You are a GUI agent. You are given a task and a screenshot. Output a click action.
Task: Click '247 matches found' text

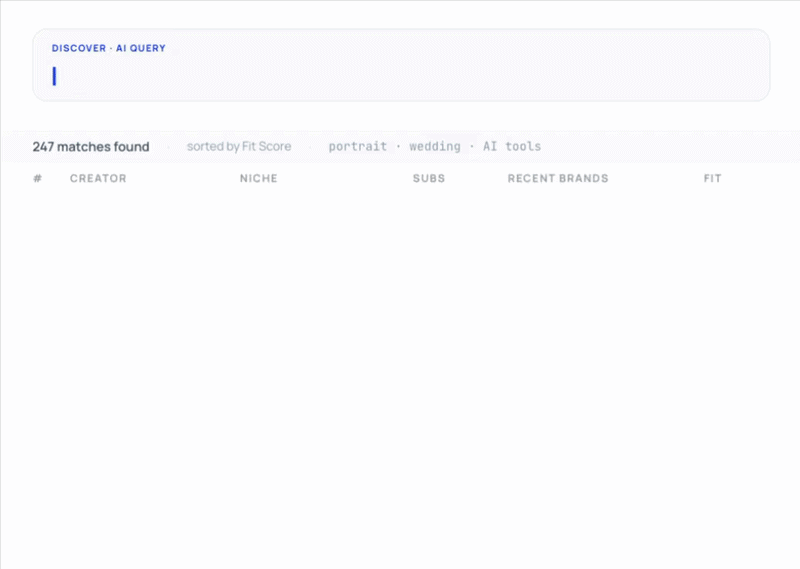[x=91, y=146]
